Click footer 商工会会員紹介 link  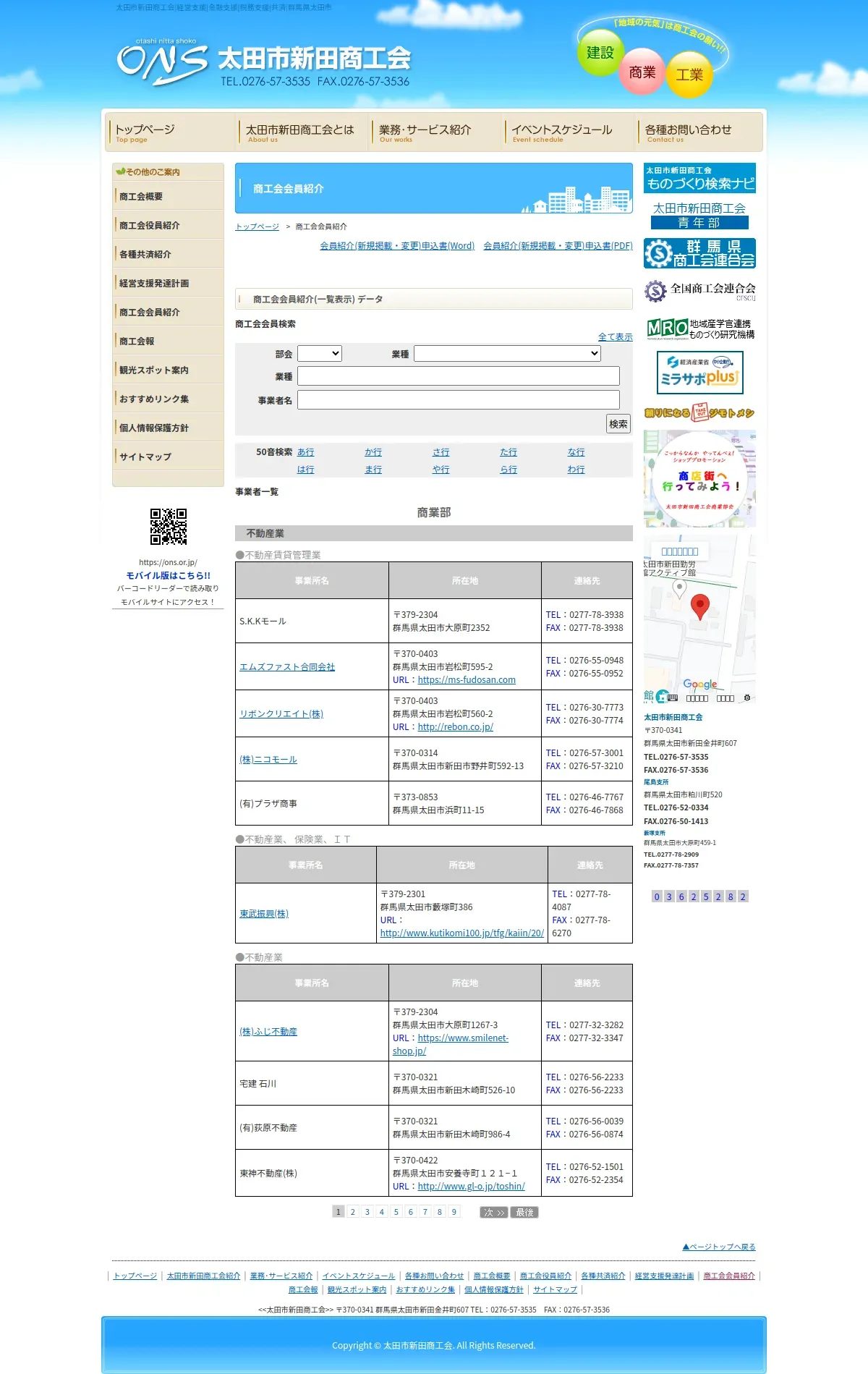(729, 1276)
